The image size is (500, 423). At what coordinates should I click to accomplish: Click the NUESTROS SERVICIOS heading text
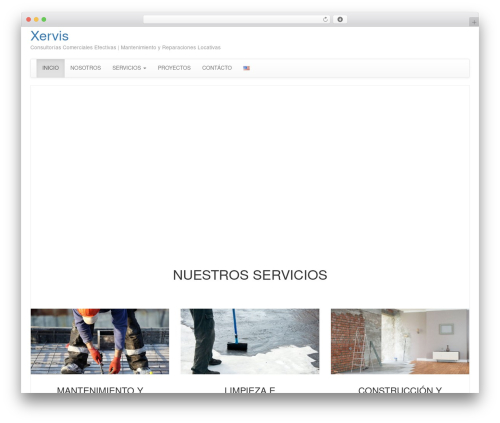click(250, 275)
